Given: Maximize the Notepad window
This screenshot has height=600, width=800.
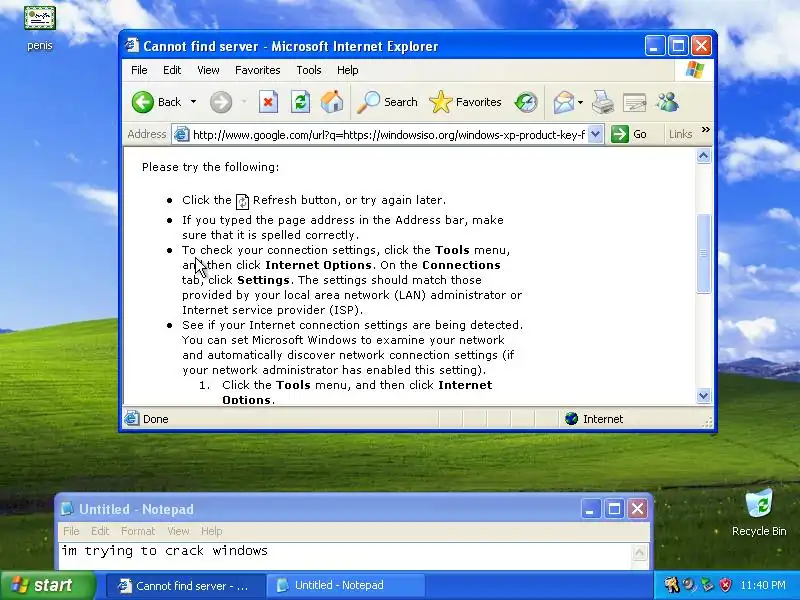Looking at the screenshot, I should coord(614,509).
